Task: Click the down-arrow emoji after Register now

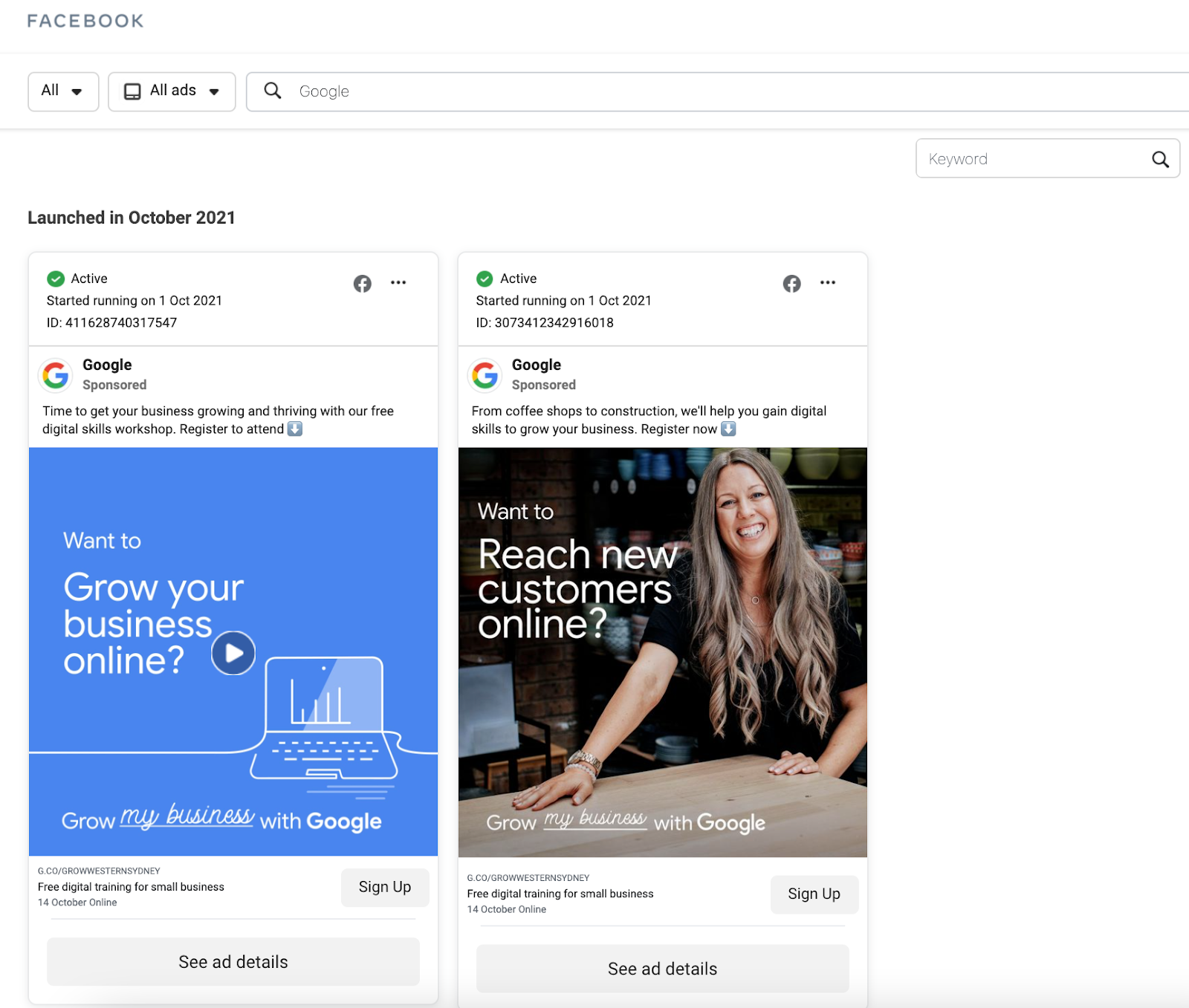Action: [x=728, y=429]
